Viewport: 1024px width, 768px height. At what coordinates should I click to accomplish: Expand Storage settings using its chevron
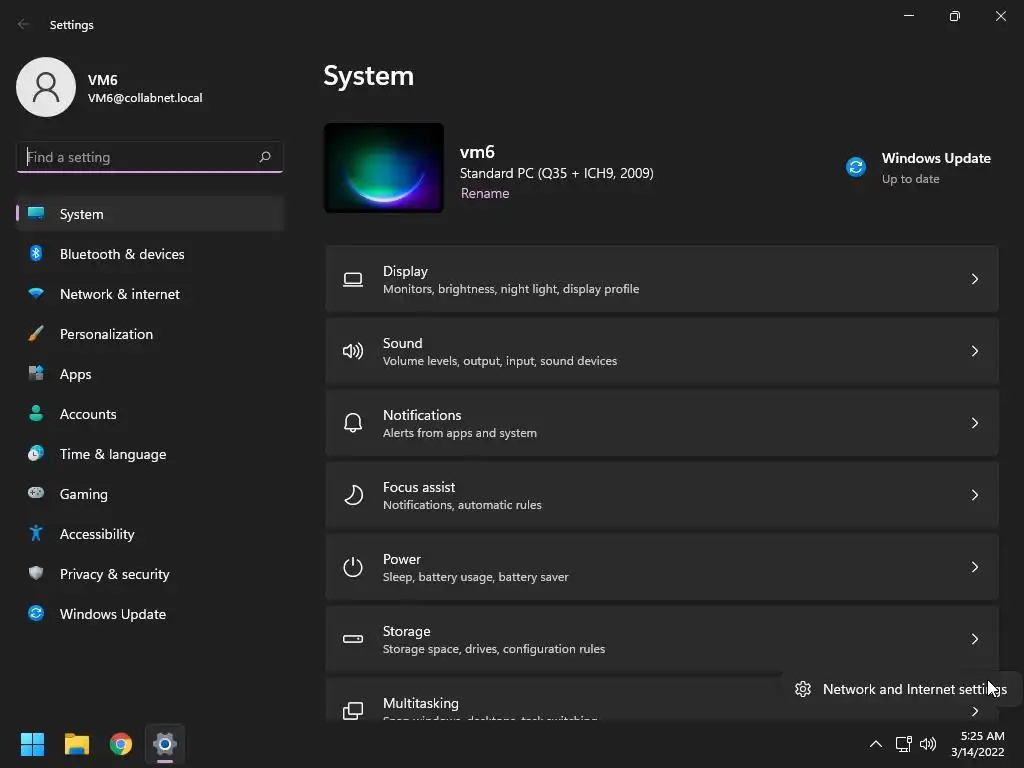click(x=975, y=639)
